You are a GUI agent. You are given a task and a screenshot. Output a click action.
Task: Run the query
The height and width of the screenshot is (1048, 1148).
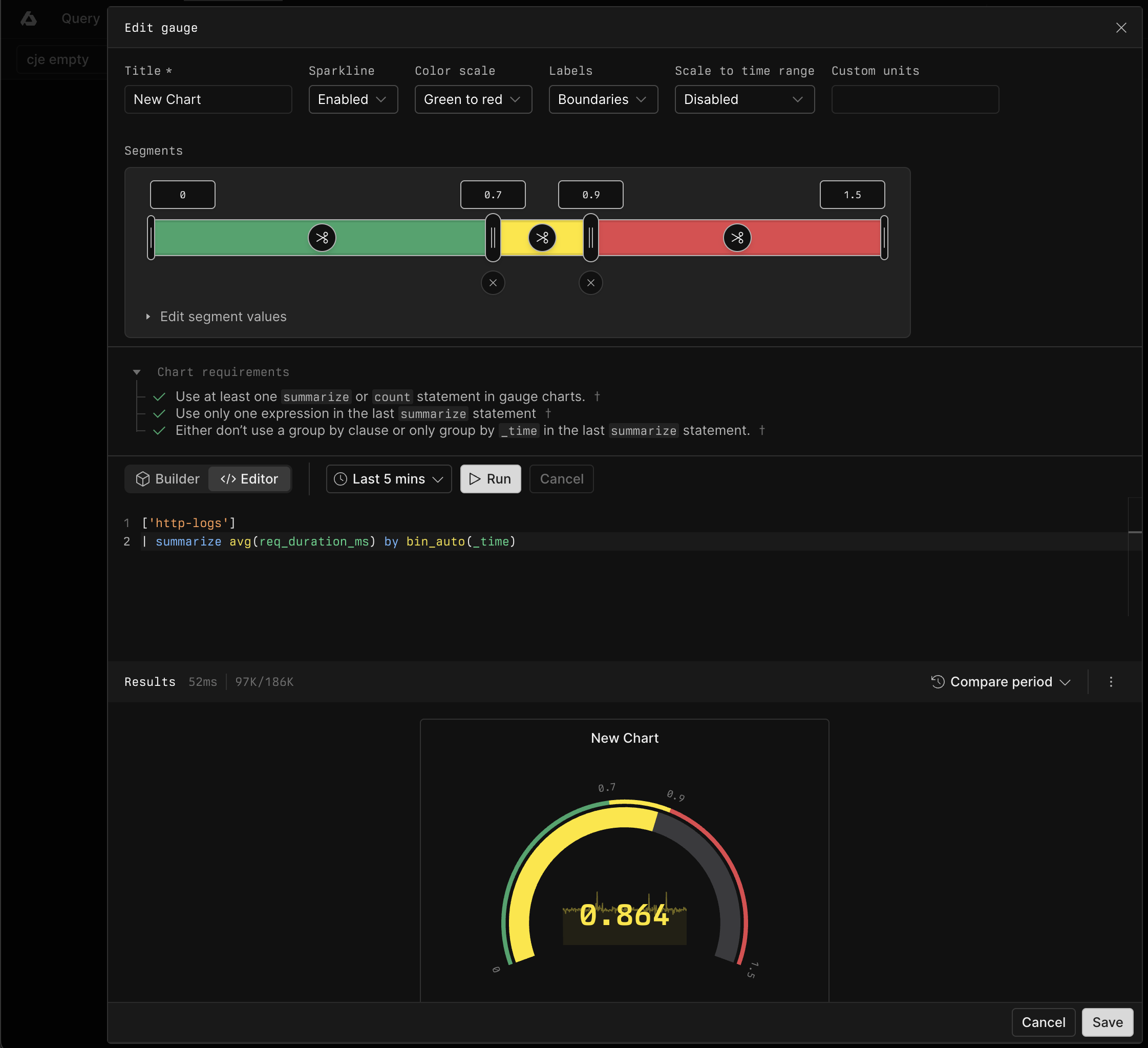pyautogui.click(x=491, y=479)
